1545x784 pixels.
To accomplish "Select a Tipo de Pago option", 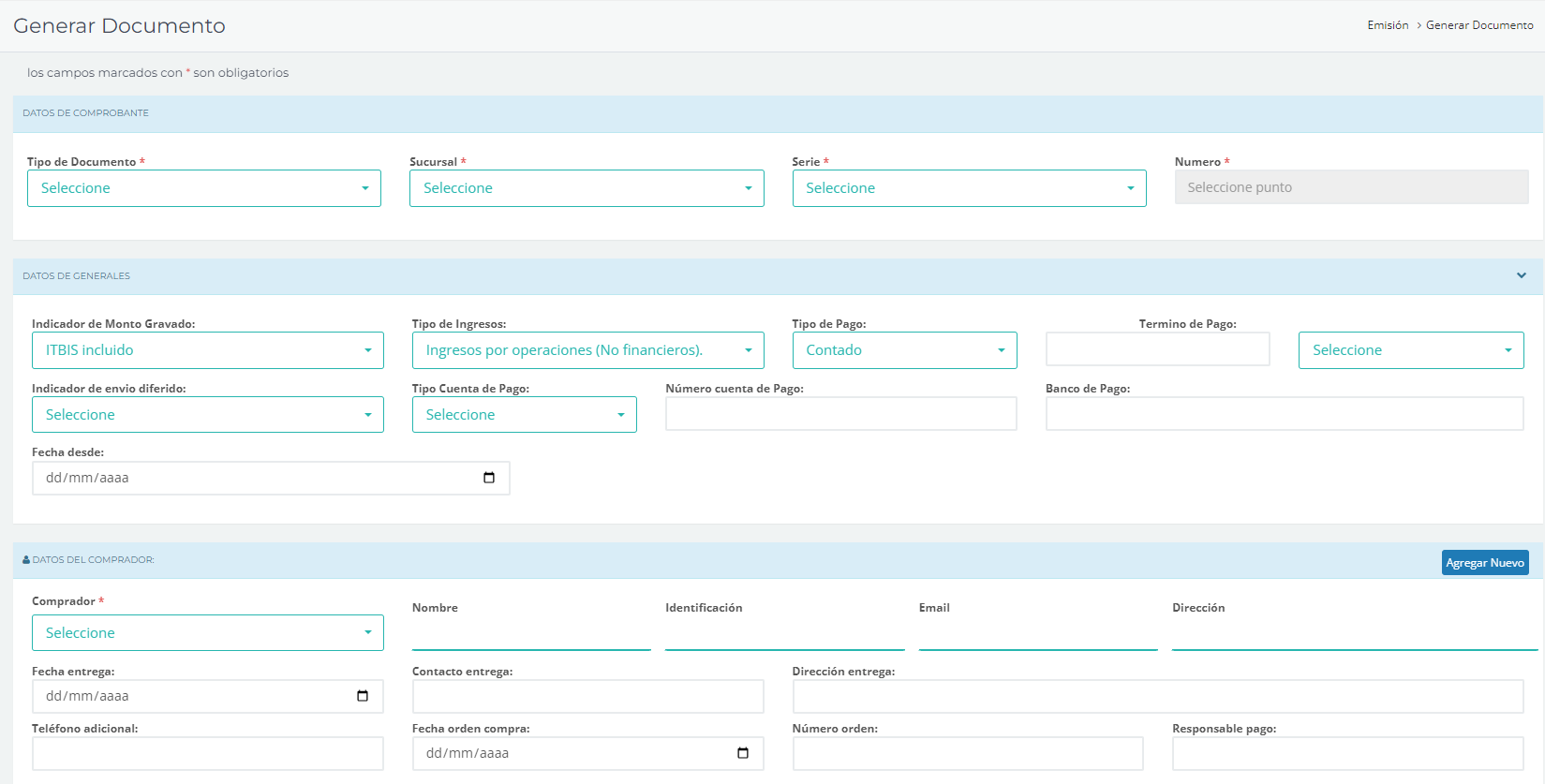I will pyautogui.click(x=903, y=350).
